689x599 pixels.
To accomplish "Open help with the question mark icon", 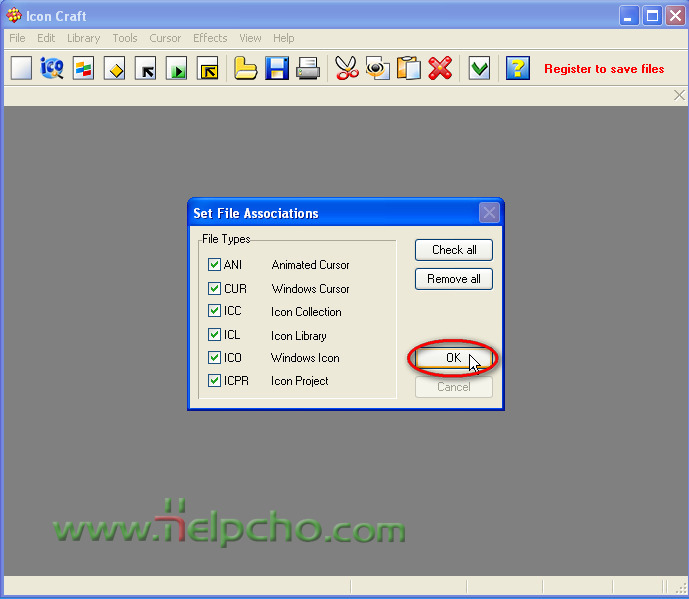I will click(518, 69).
